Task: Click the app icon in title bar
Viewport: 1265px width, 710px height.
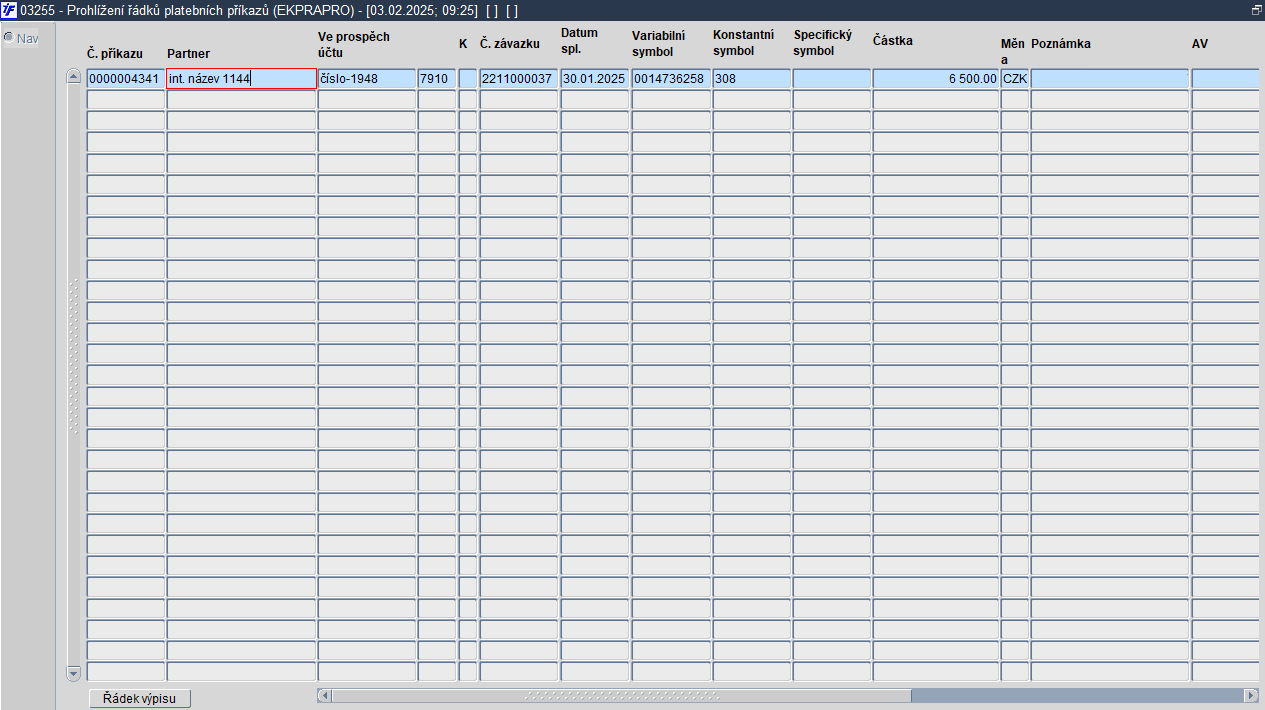Action: coord(9,10)
